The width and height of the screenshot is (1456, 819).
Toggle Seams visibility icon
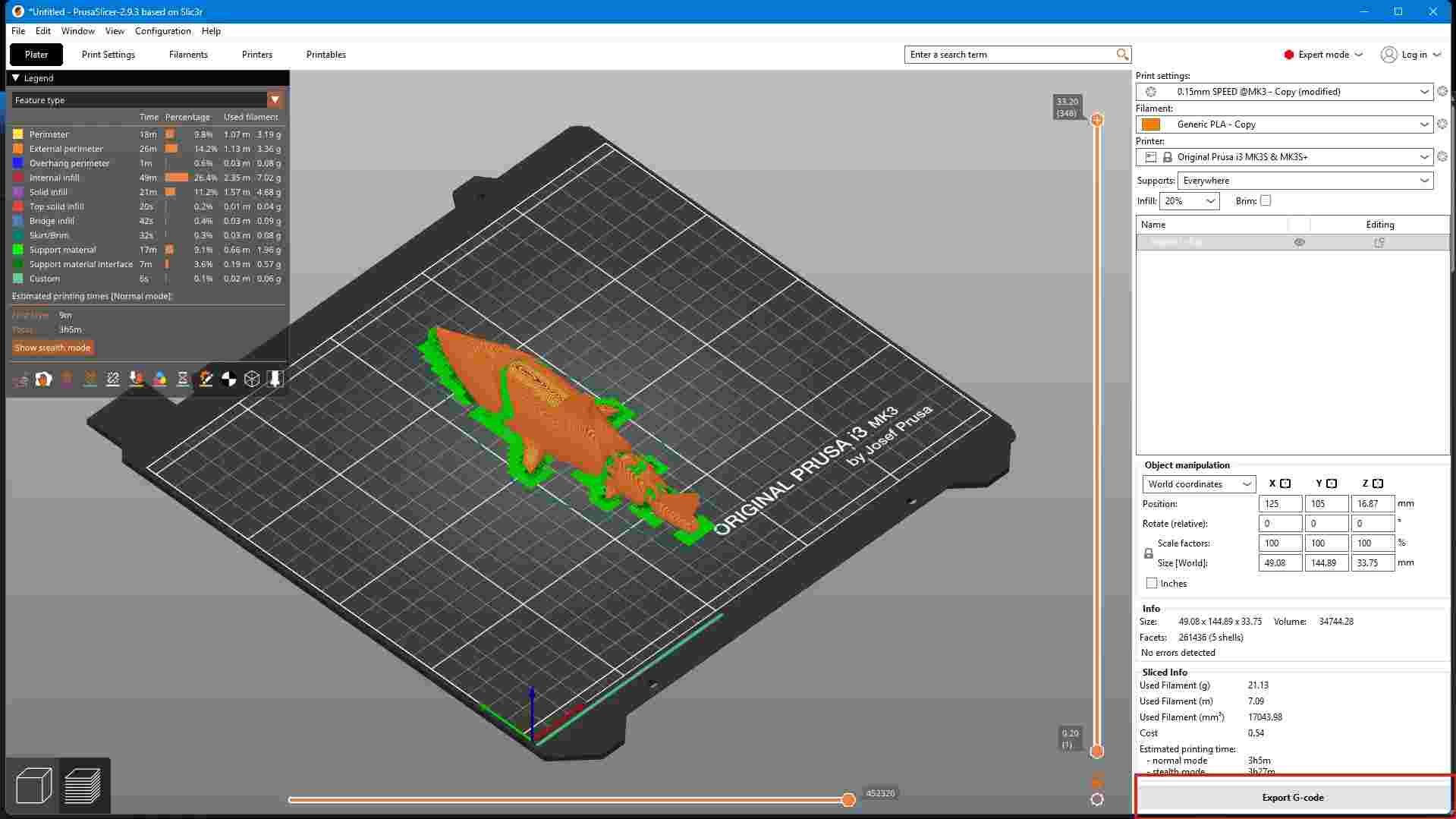tap(113, 379)
